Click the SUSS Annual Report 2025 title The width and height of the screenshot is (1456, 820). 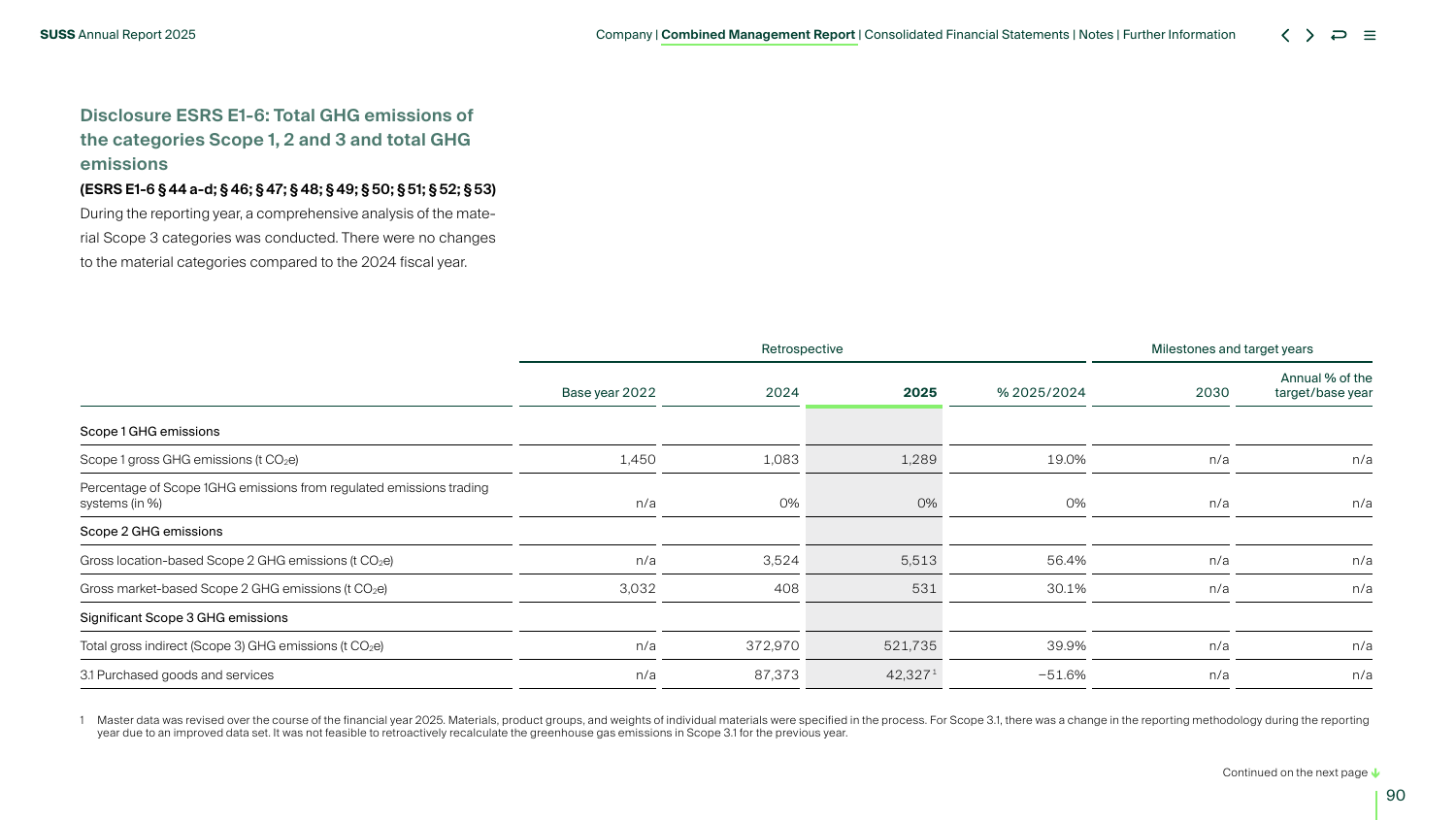click(117, 35)
